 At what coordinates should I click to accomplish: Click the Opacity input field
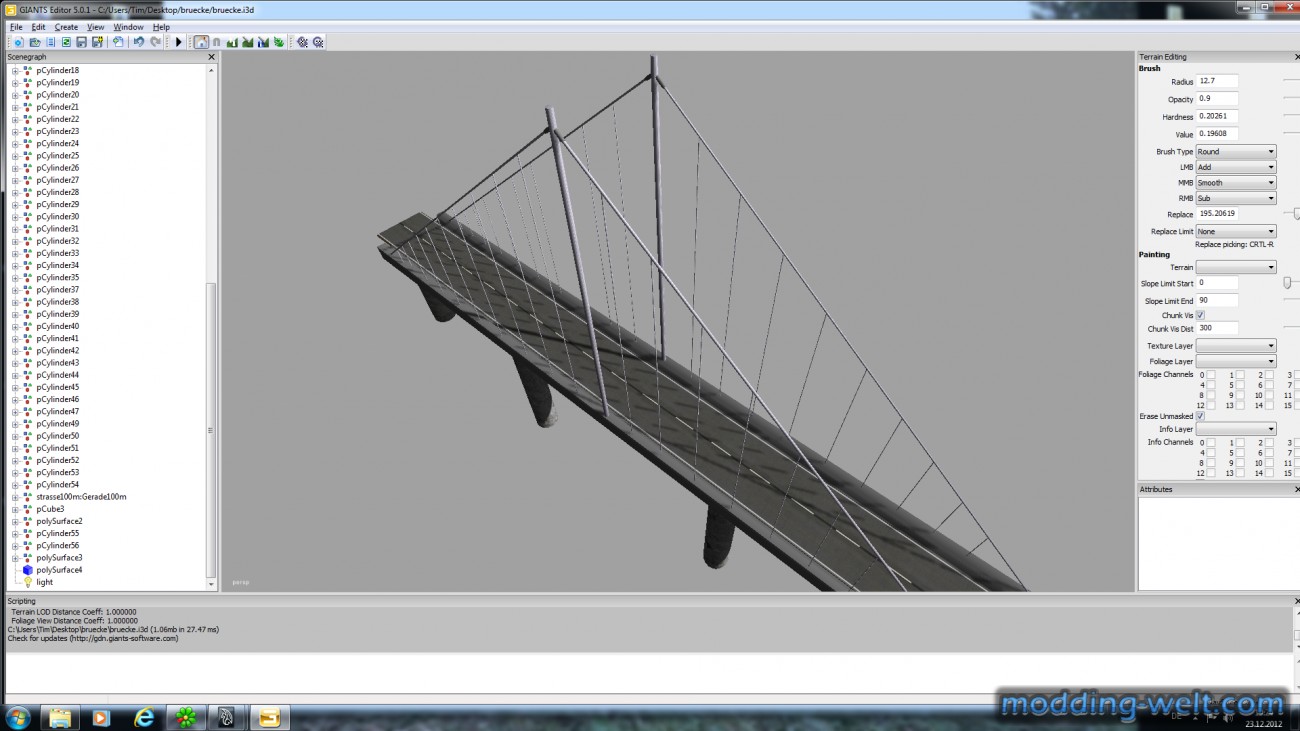point(1217,99)
